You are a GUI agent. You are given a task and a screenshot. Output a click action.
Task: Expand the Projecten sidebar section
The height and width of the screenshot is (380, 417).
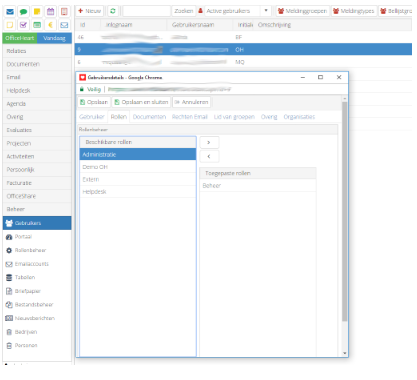coord(37,143)
